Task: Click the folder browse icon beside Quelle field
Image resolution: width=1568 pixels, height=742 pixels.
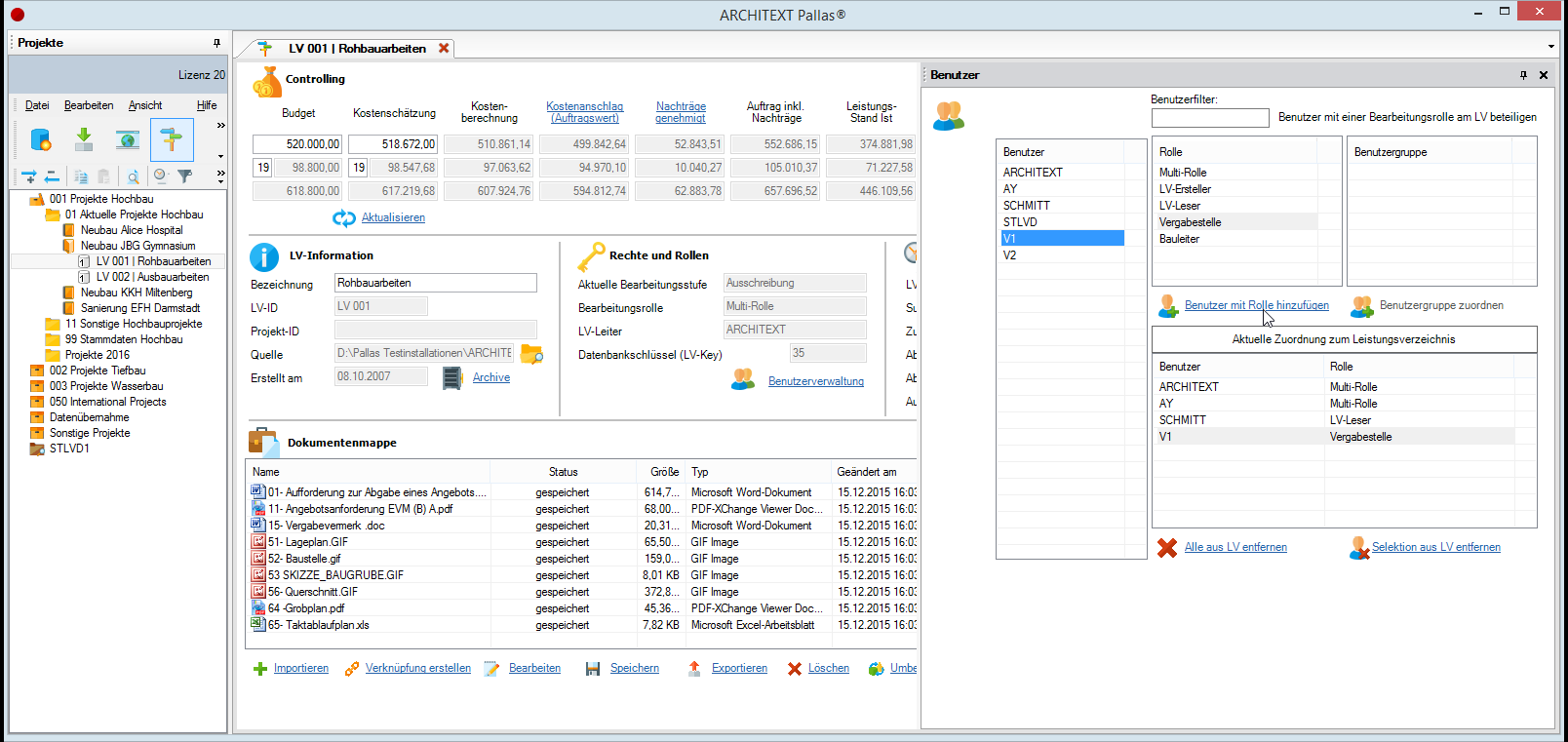Action: click(531, 354)
